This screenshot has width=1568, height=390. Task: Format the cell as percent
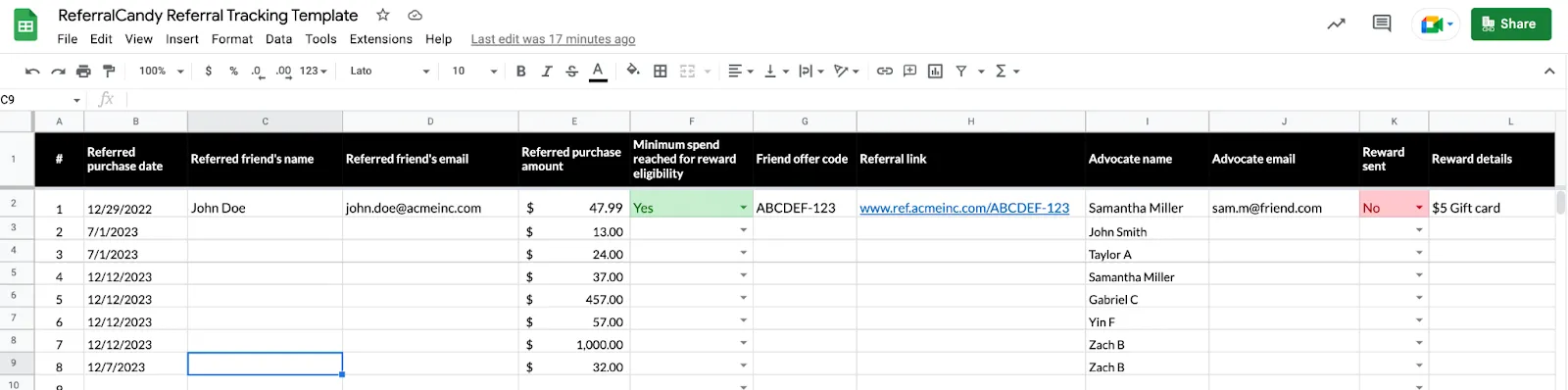pos(233,71)
